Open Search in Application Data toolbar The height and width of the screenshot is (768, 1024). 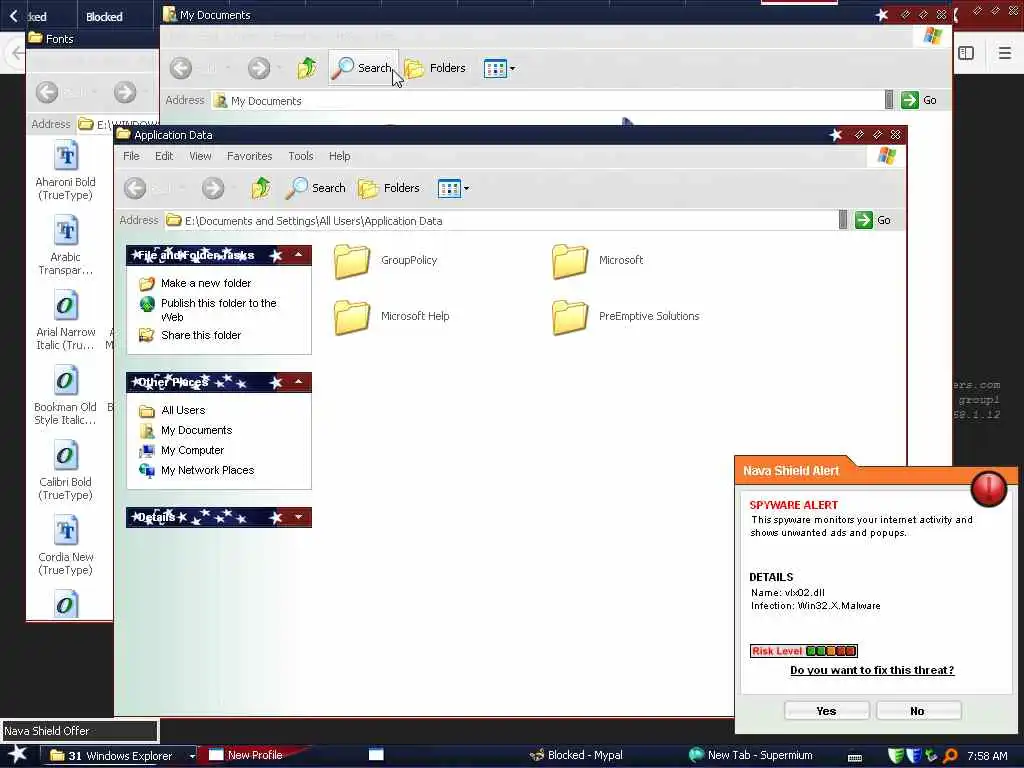(x=316, y=188)
